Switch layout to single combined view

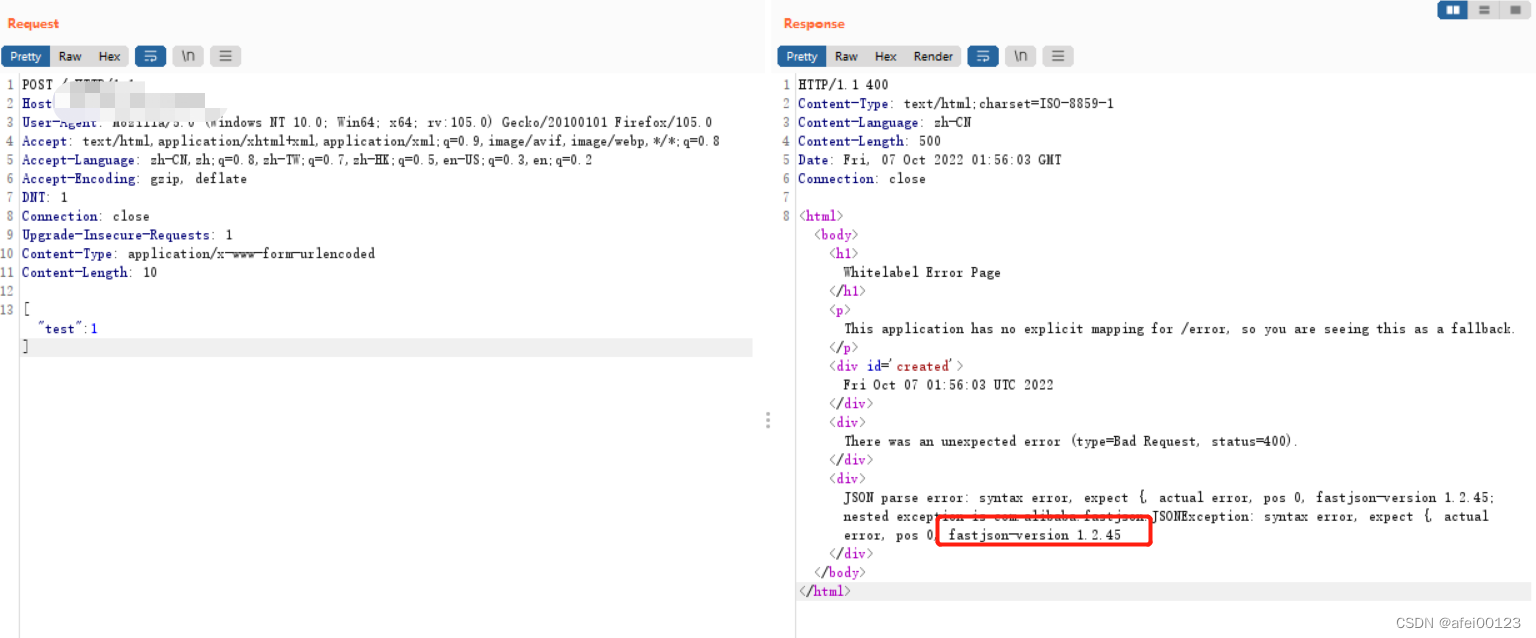pyautogui.click(x=1513, y=9)
